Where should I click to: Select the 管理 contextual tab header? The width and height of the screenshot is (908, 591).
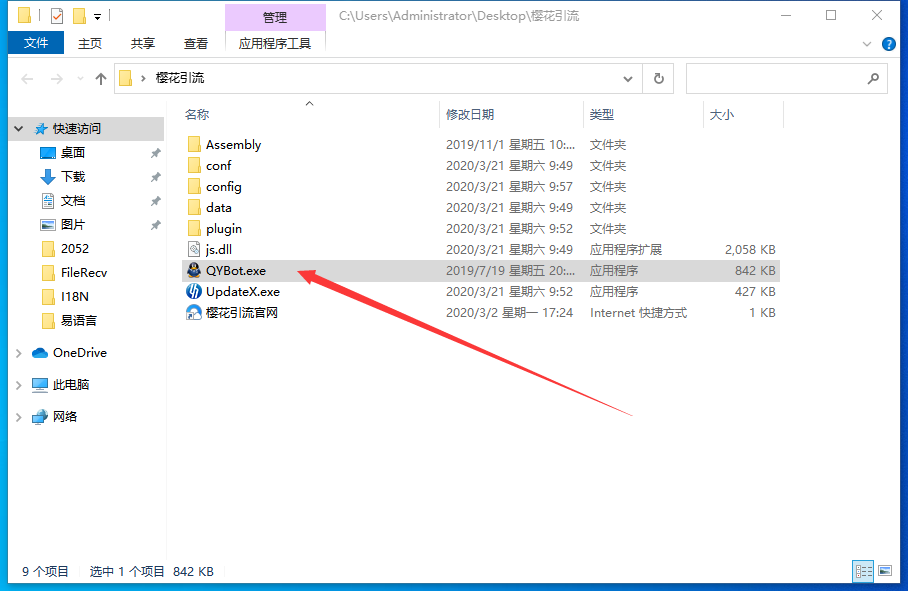pos(274,17)
